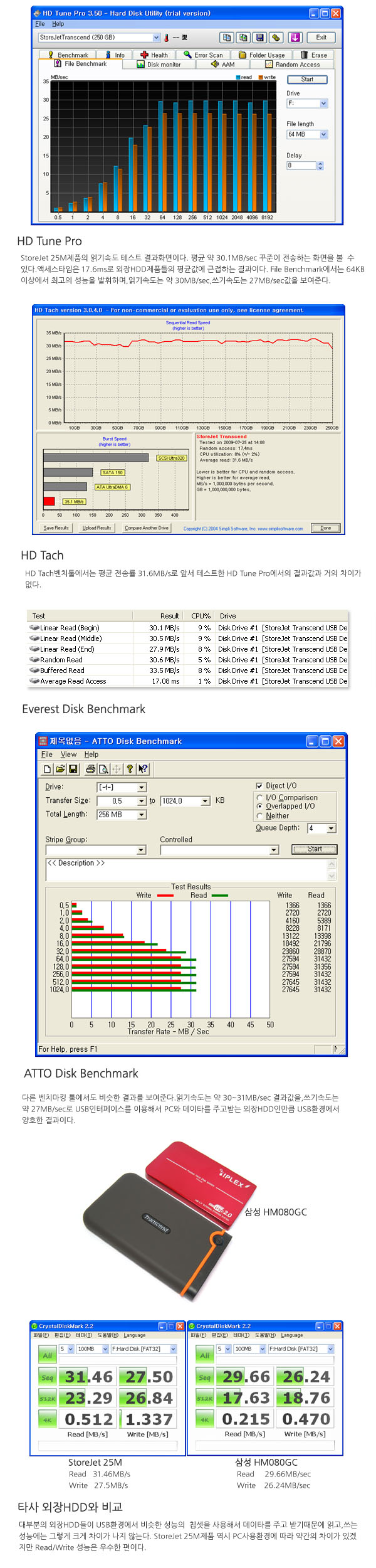The width and height of the screenshot is (376, 1568).
Task: Click ATTO yellow Help question icon
Action: click(130, 769)
